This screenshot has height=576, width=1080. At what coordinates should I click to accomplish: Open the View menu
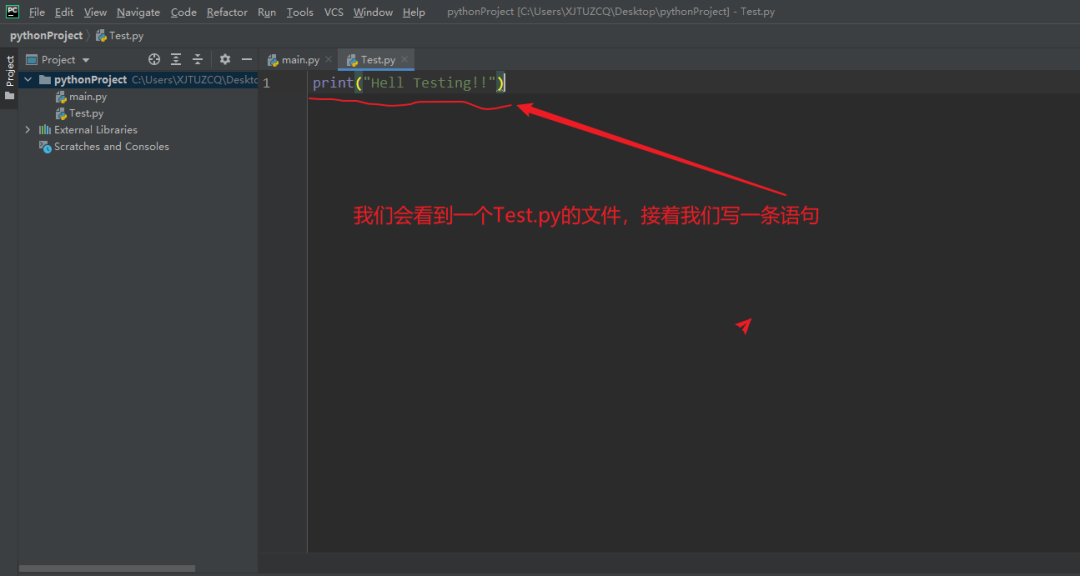click(95, 12)
